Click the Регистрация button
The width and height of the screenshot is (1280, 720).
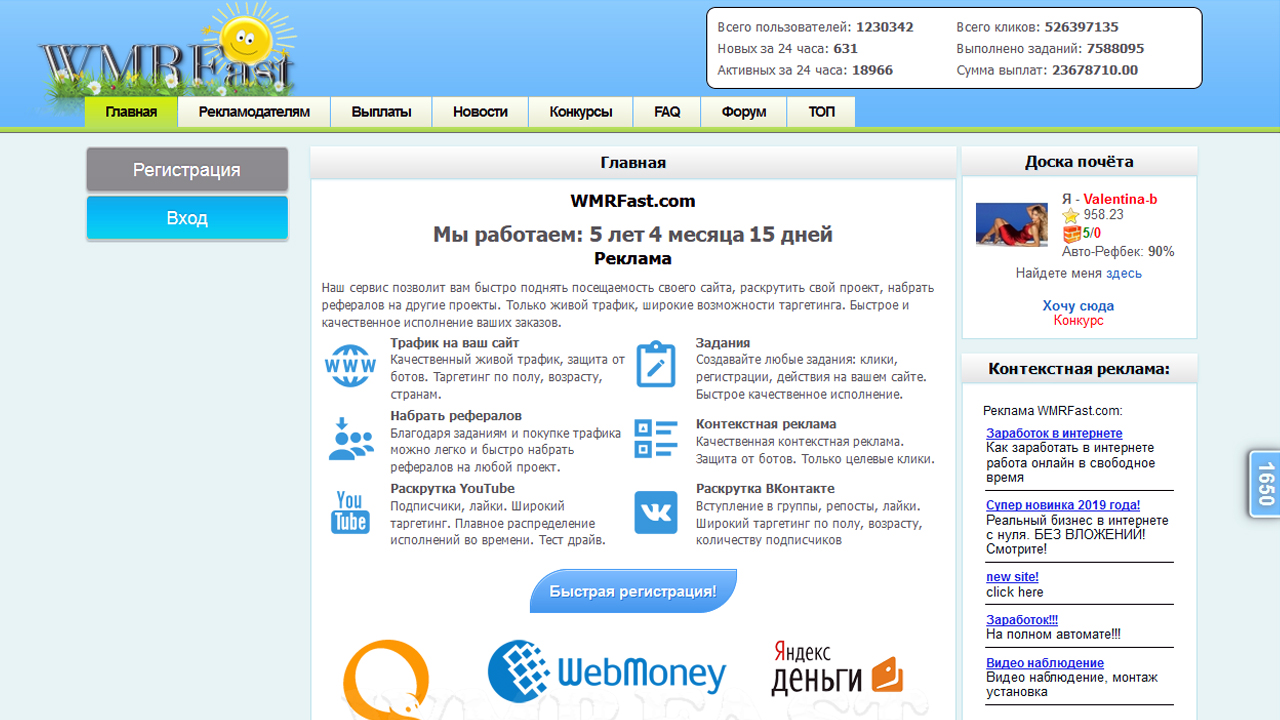point(187,170)
